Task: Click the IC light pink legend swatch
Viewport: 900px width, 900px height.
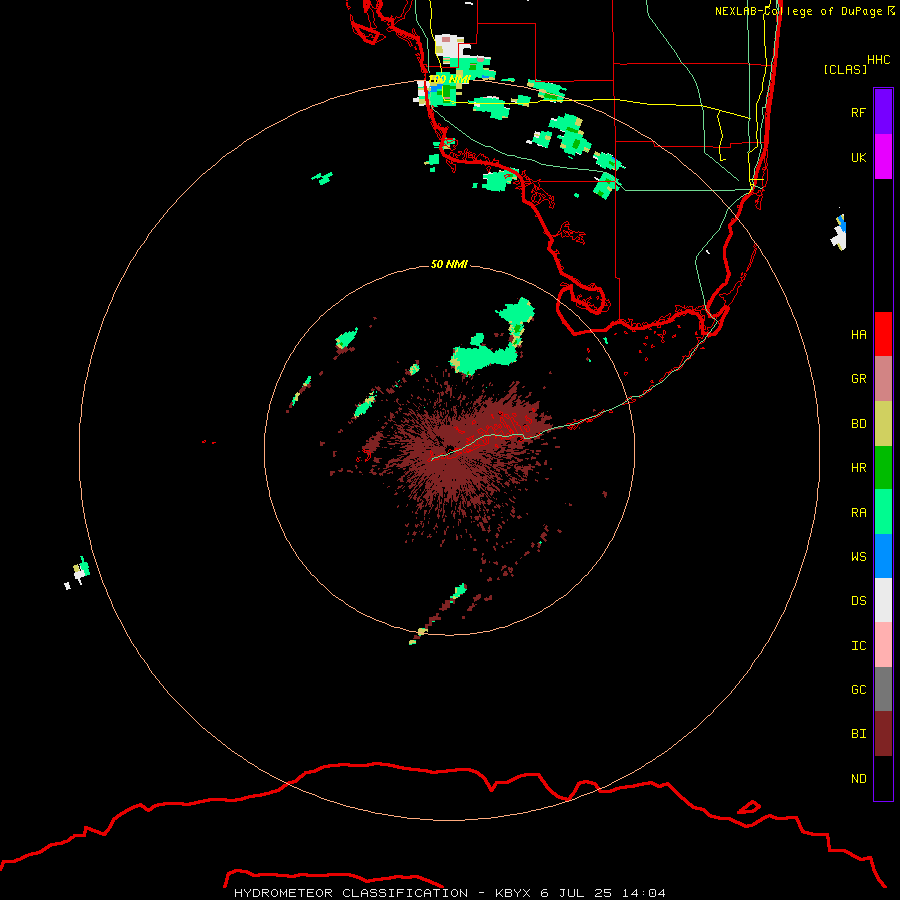Action: click(883, 645)
